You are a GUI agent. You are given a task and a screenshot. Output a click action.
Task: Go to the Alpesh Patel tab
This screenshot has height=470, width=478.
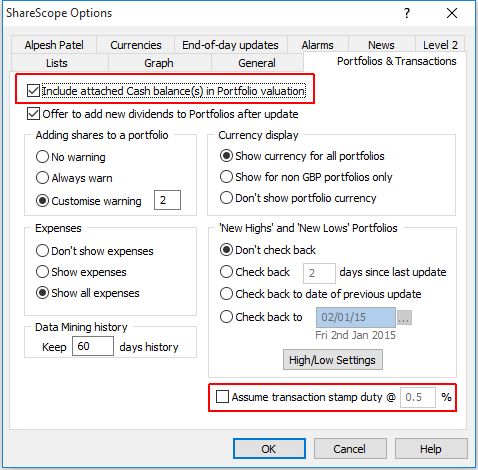click(x=54, y=45)
